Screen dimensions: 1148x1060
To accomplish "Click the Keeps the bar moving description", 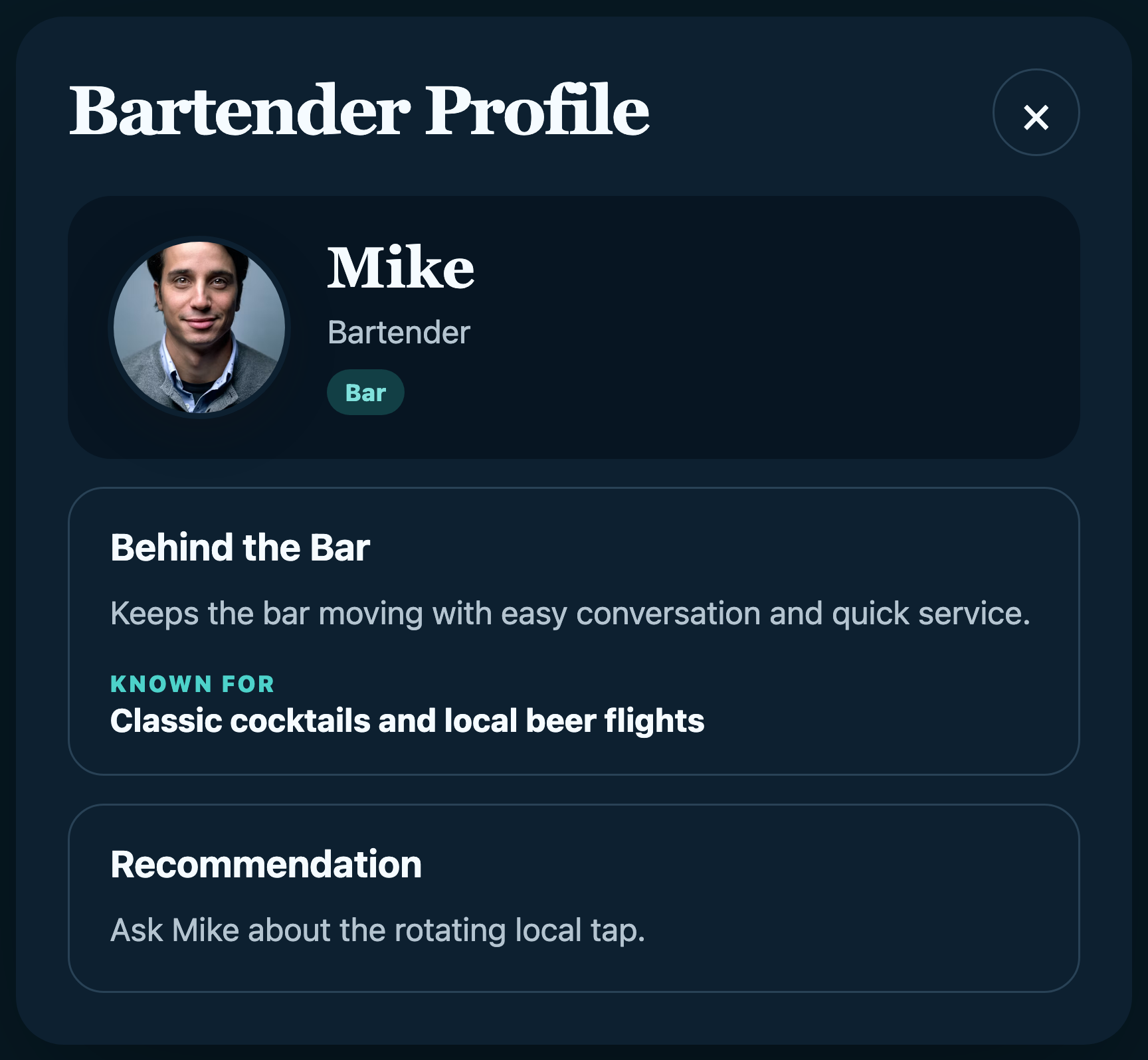I will pos(570,613).
